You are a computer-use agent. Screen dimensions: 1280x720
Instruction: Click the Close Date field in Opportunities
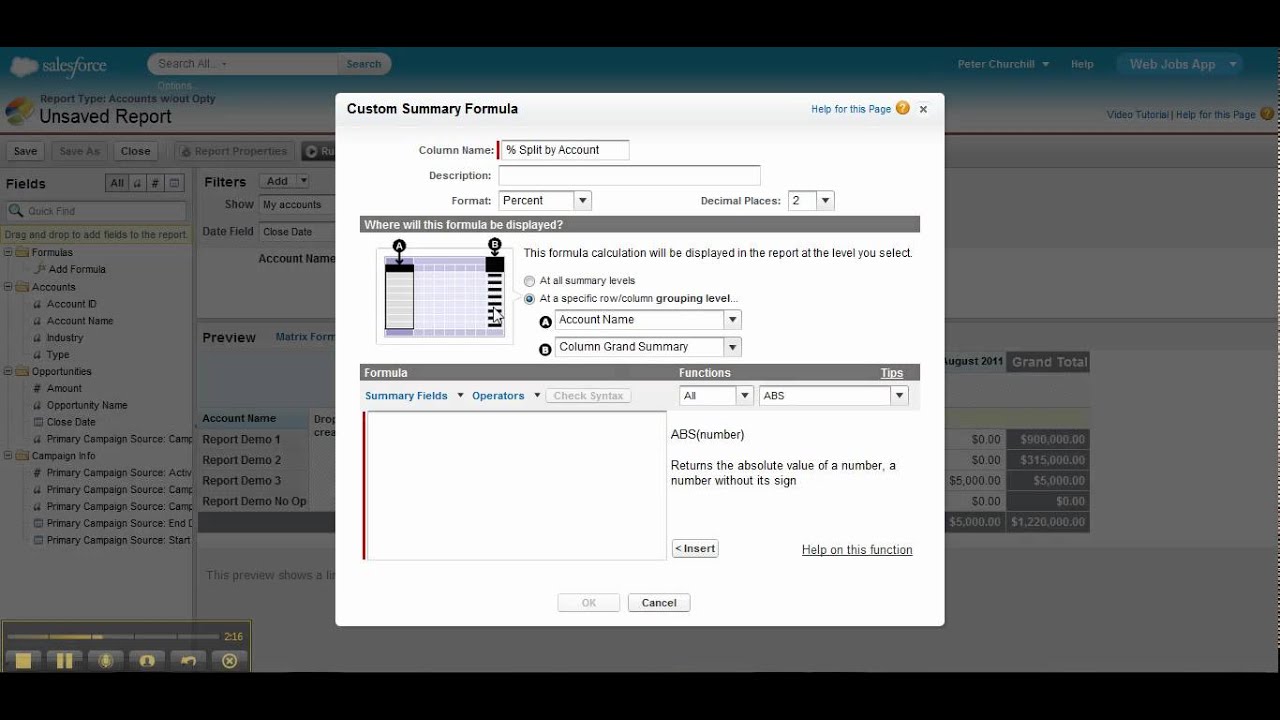[71, 422]
